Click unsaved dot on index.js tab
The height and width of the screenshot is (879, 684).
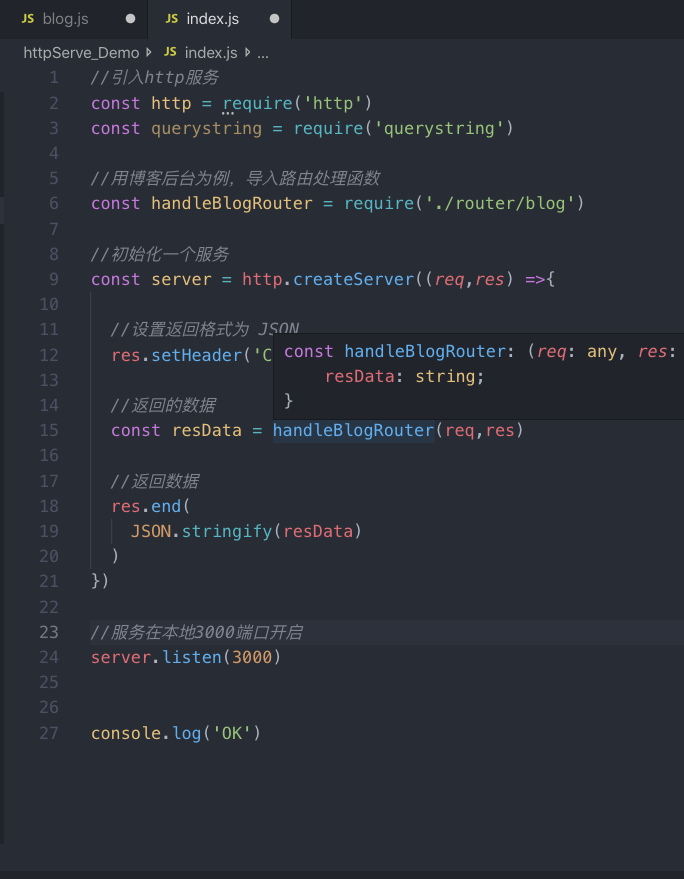[x=274, y=18]
